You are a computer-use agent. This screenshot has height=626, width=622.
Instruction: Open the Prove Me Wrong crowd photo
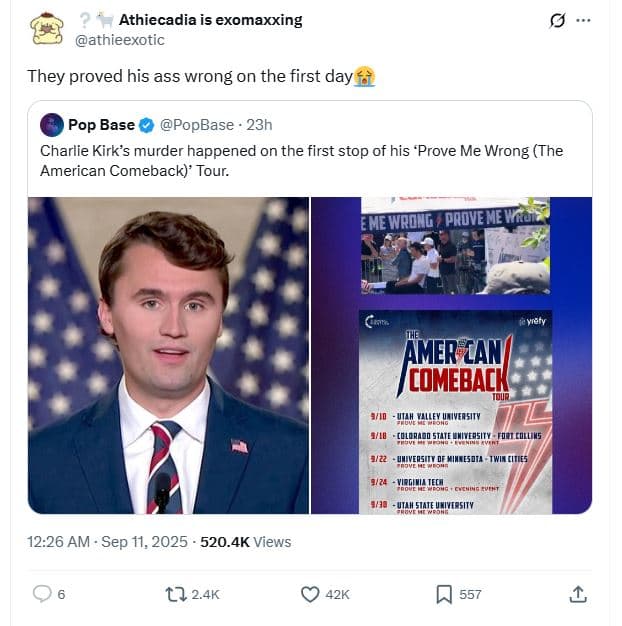point(455,245)
